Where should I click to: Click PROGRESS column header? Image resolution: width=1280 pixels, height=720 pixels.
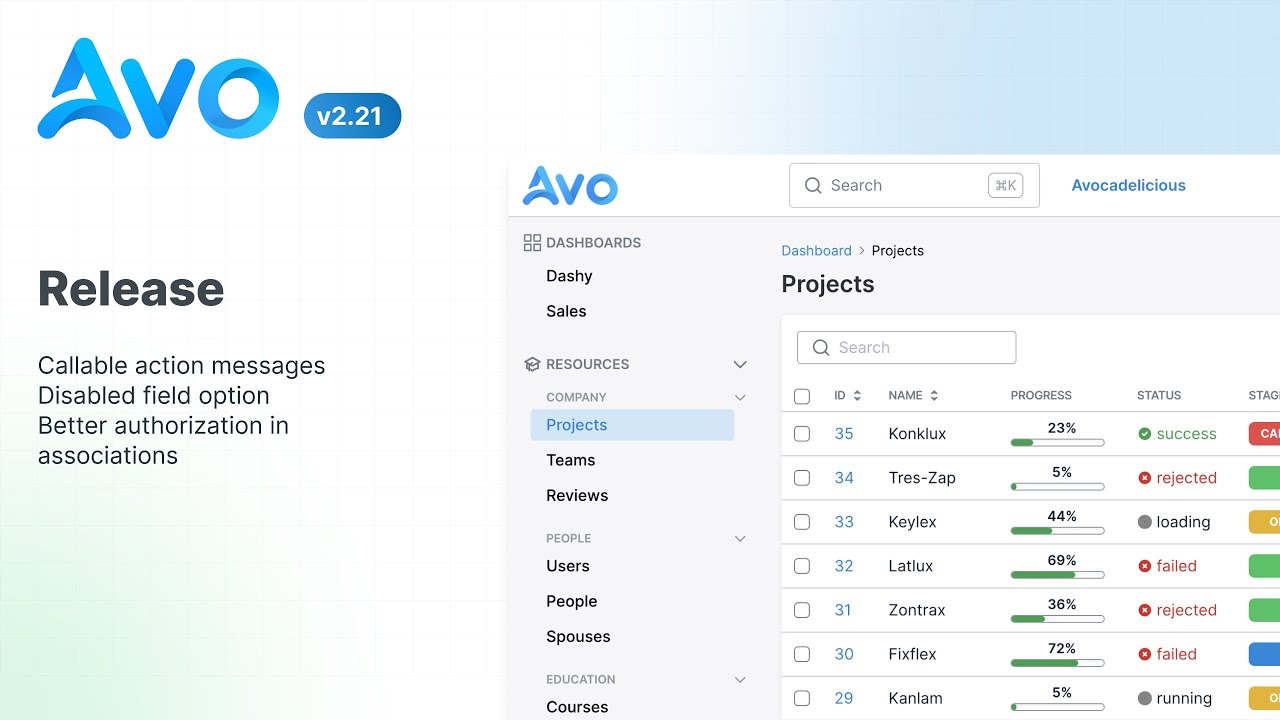(1041, 396)
